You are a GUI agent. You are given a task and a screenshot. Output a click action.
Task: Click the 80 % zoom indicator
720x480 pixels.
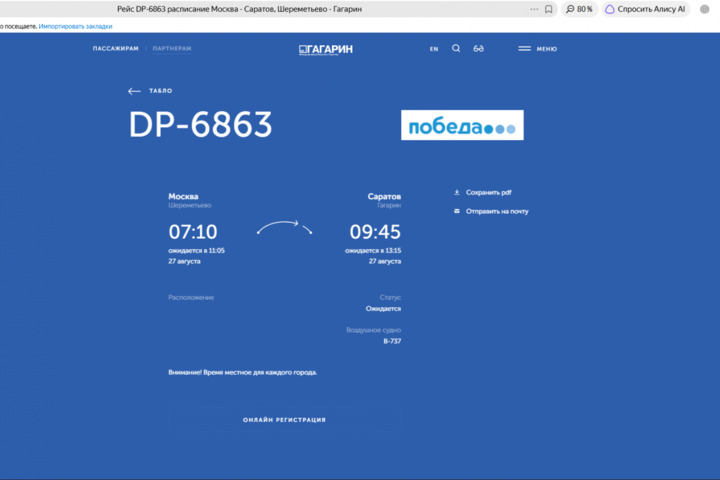point(579,9)
